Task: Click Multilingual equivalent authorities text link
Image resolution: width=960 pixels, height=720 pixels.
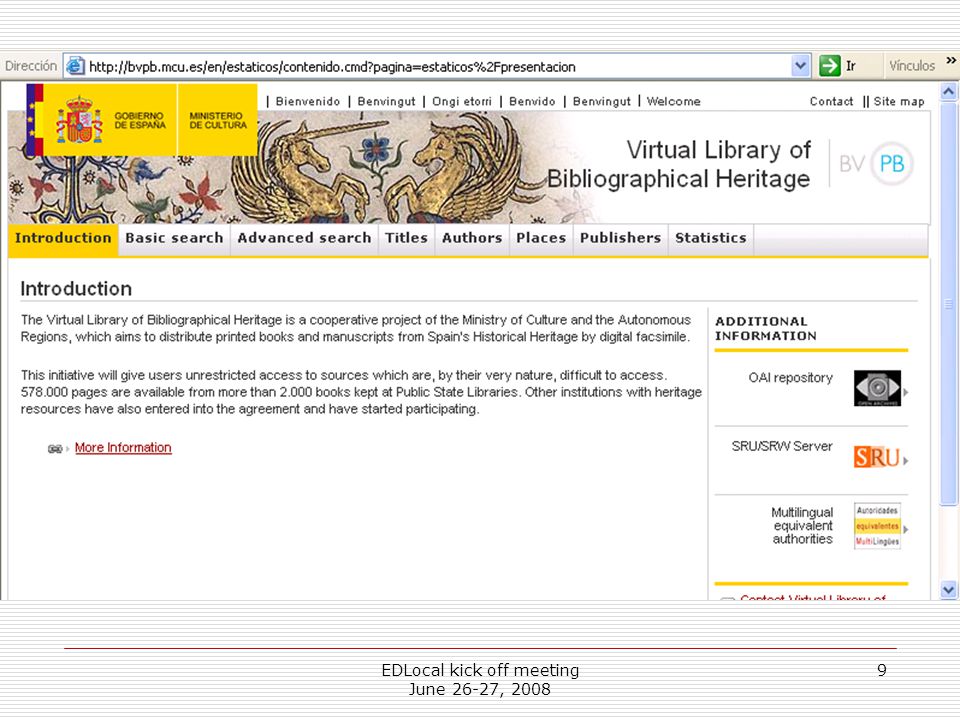Action: (x=802, y=526)
